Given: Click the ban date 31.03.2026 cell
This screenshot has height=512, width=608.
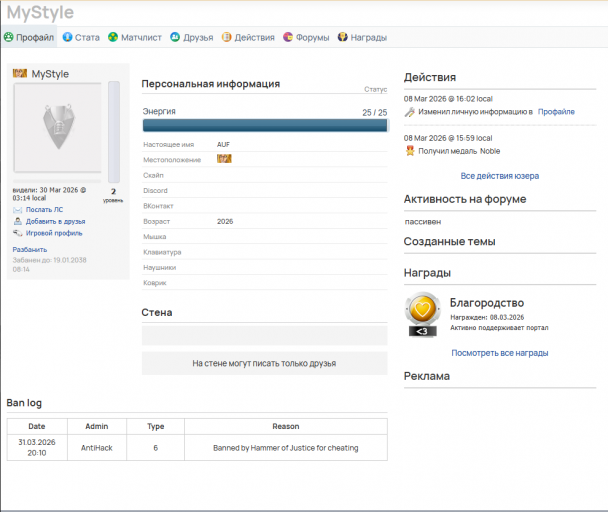Looking at the screenshot, I should [x=37, y=448].
